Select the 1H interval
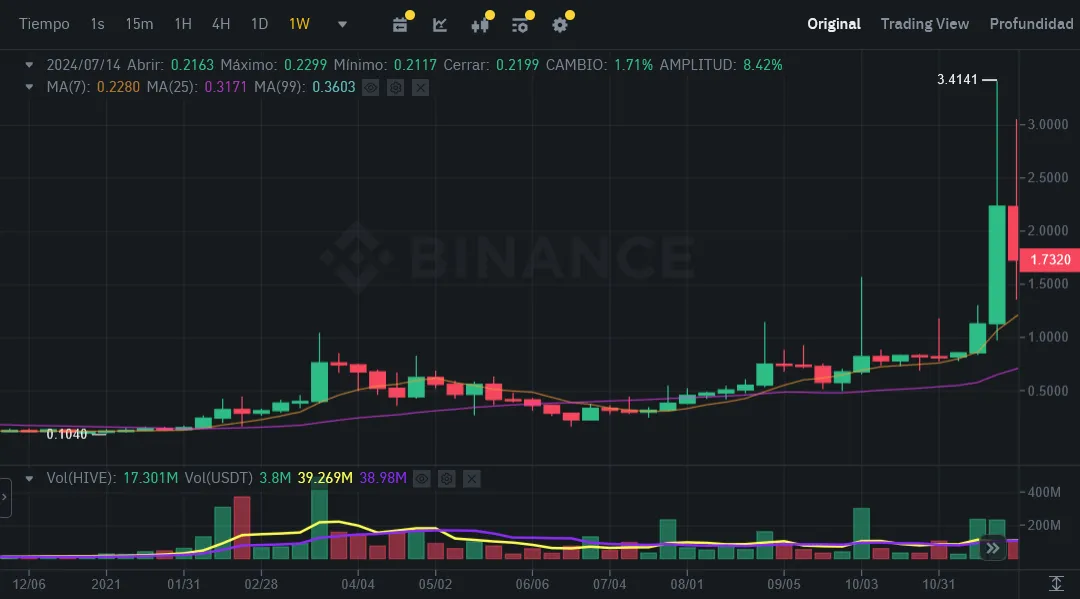 pyautogui.click(x=183, y=24)
